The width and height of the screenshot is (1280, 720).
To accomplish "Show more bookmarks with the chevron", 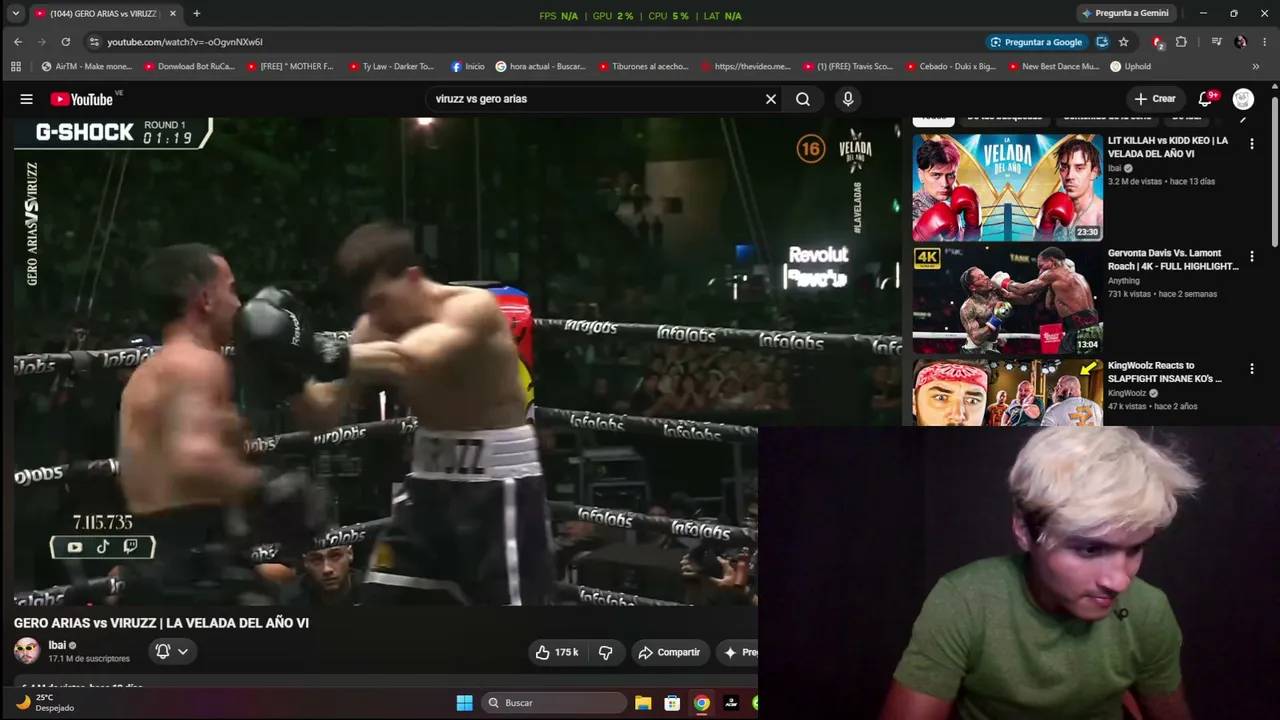I will 1256,67.
